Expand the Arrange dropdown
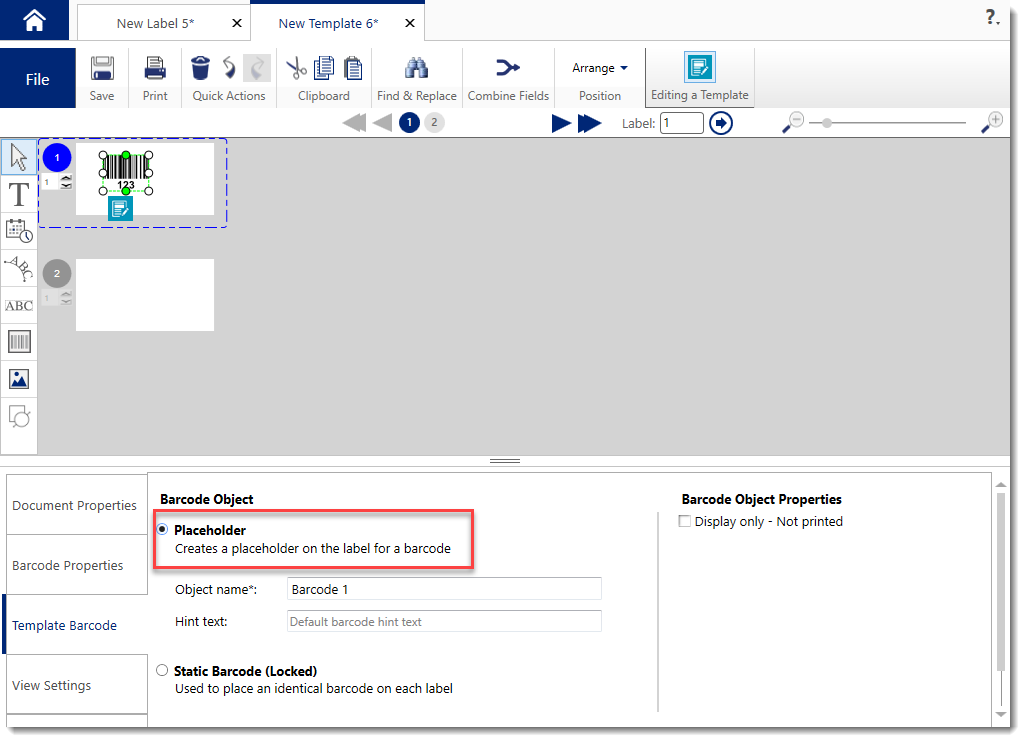 600,68
